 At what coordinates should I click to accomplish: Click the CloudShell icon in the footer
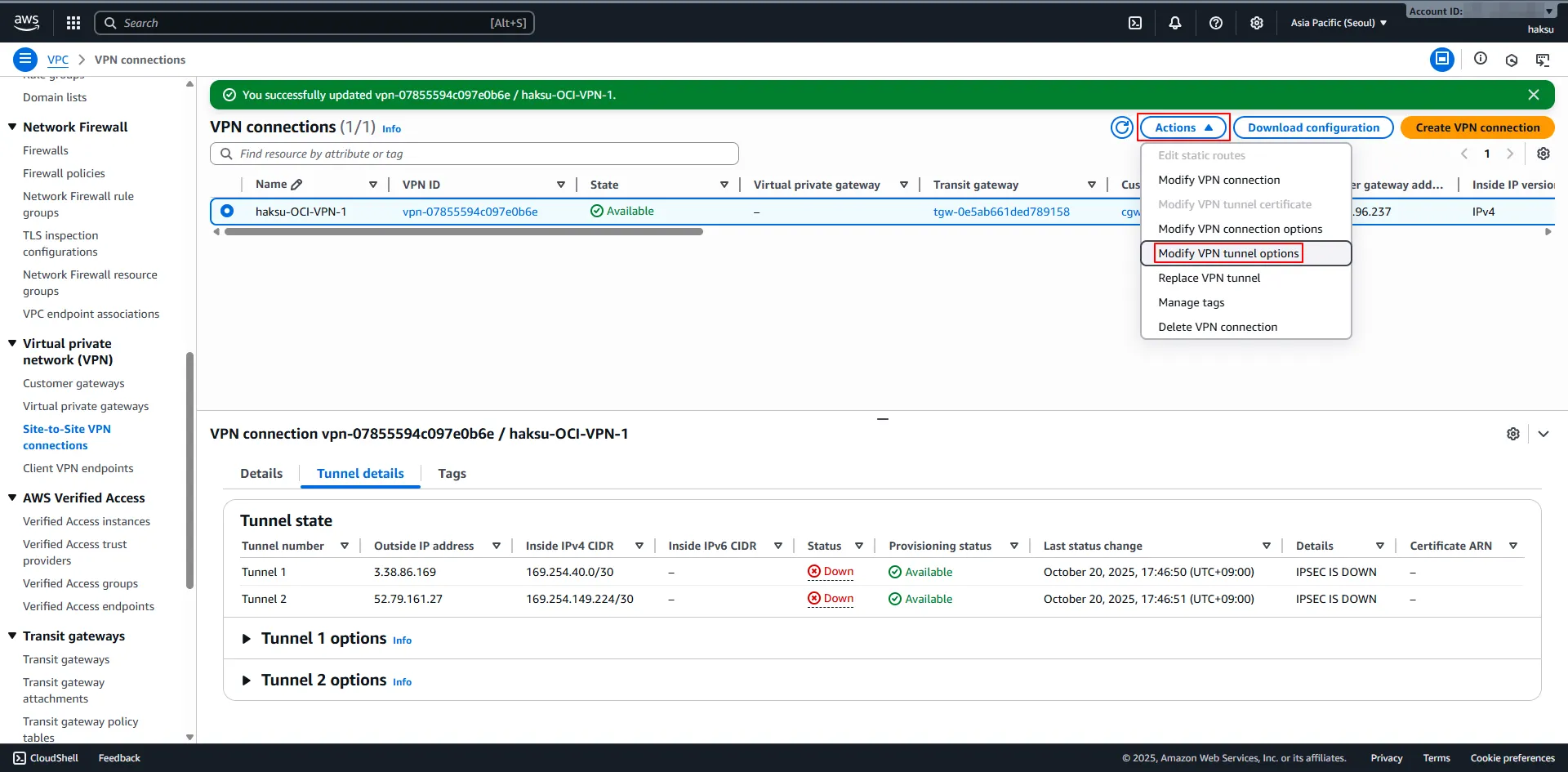20,758
